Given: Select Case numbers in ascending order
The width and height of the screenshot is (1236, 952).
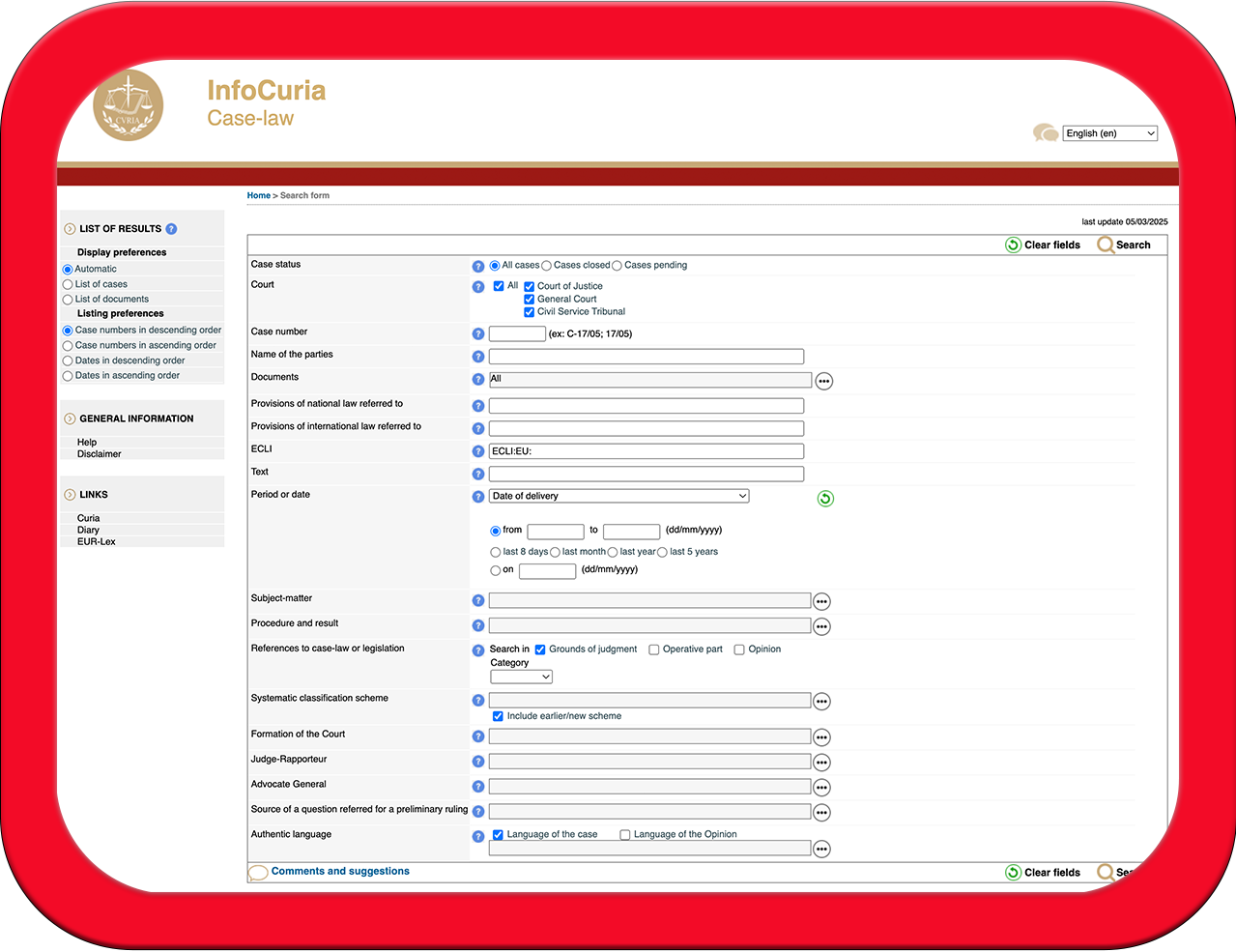Looking at the screenshot, I should pos(68,346).
